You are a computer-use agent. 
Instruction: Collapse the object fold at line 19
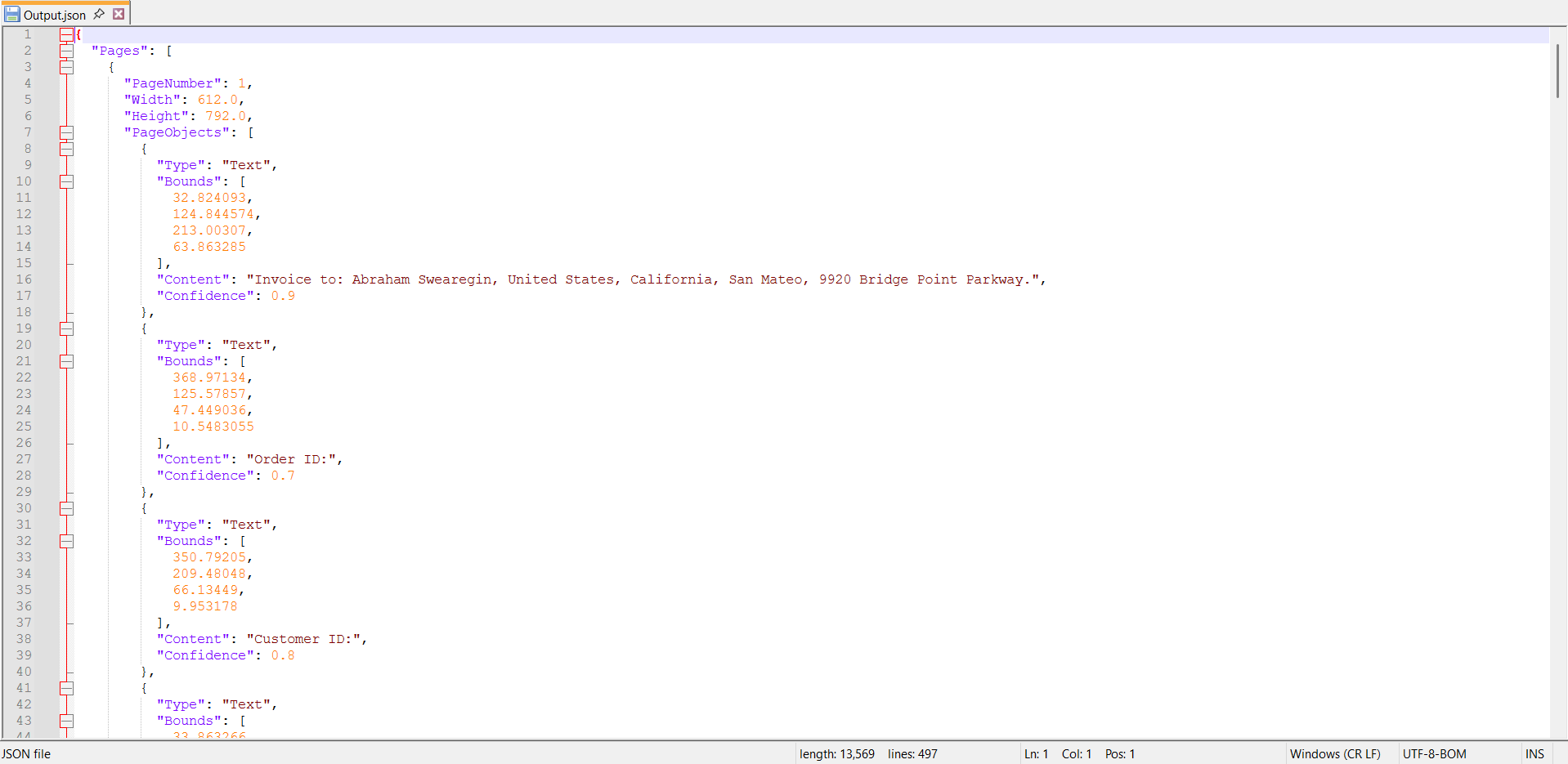pos(66,328)
